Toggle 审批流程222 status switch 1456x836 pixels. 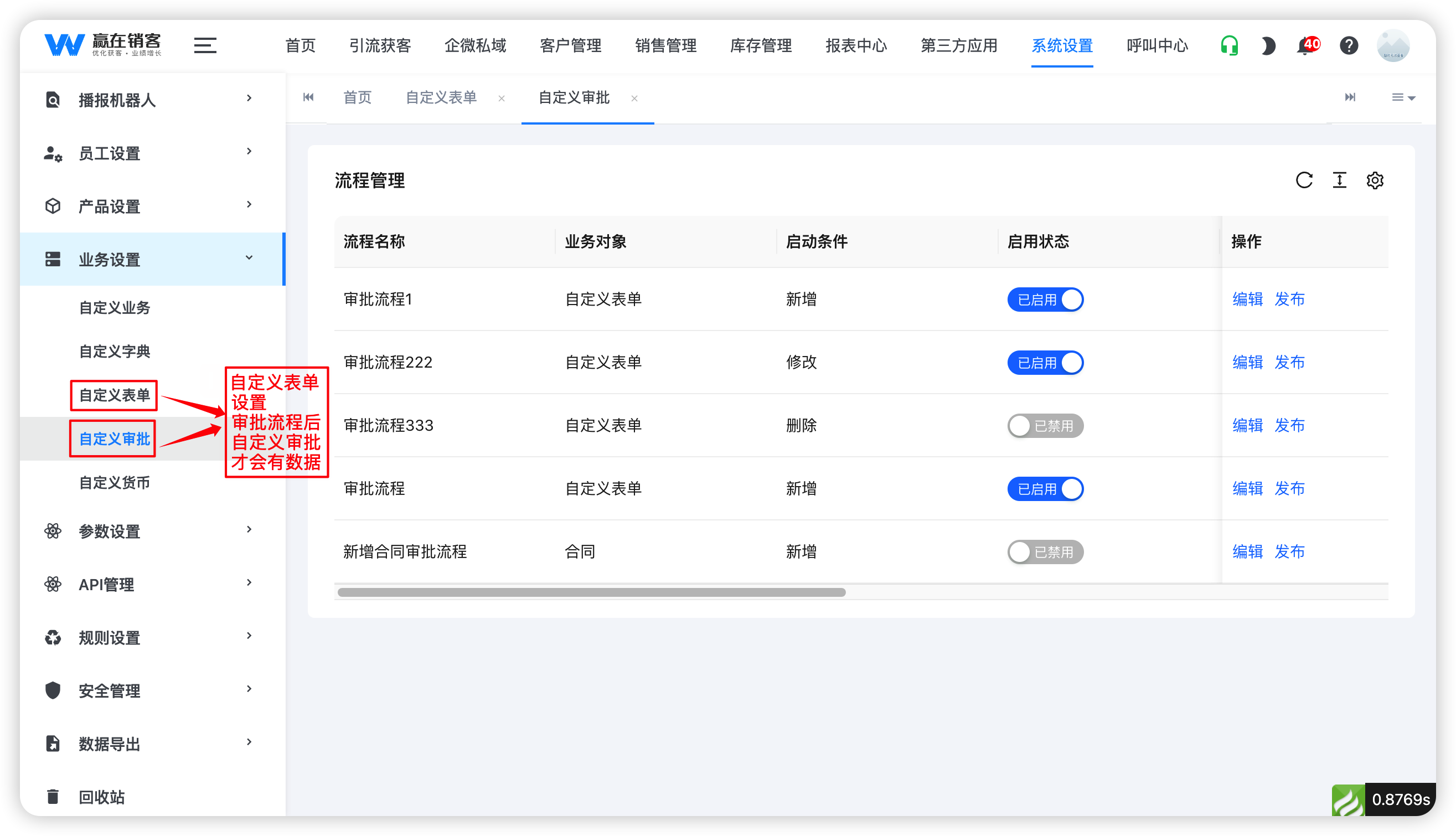tap(1045, 363)
